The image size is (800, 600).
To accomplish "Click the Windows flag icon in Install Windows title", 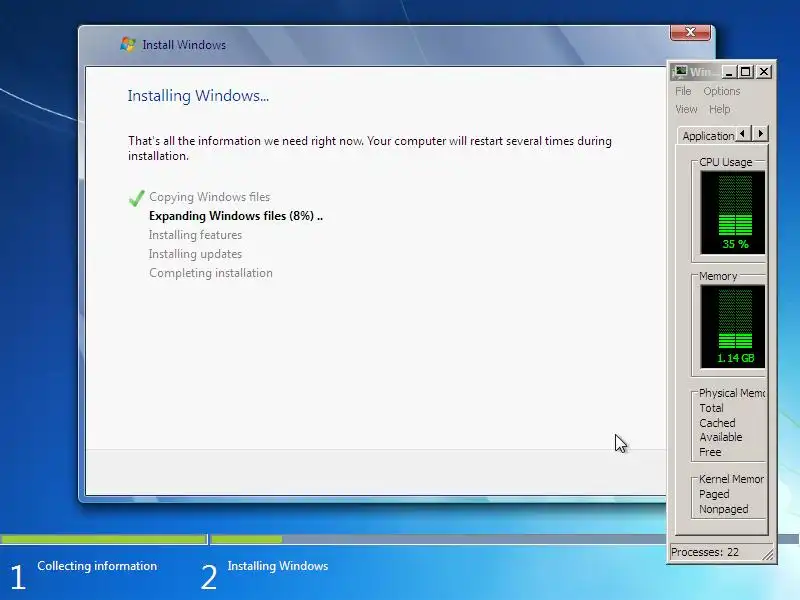I will point(128,44).
